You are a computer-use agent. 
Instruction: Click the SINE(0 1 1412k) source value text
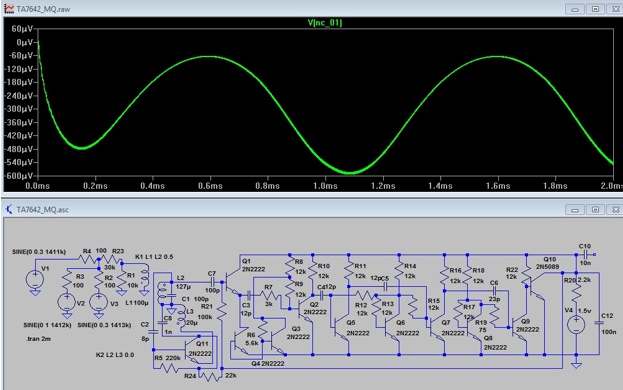click(x=47, y=325)
